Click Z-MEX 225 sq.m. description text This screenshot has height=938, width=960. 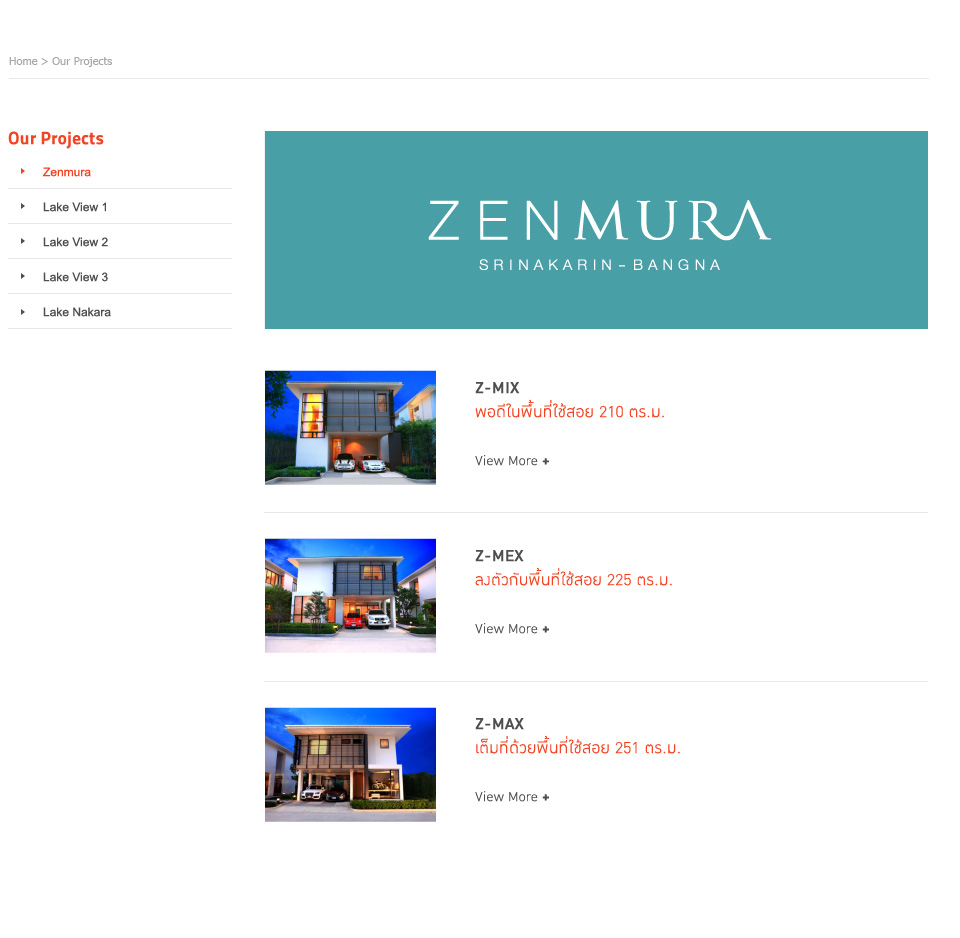pos(574,579)
